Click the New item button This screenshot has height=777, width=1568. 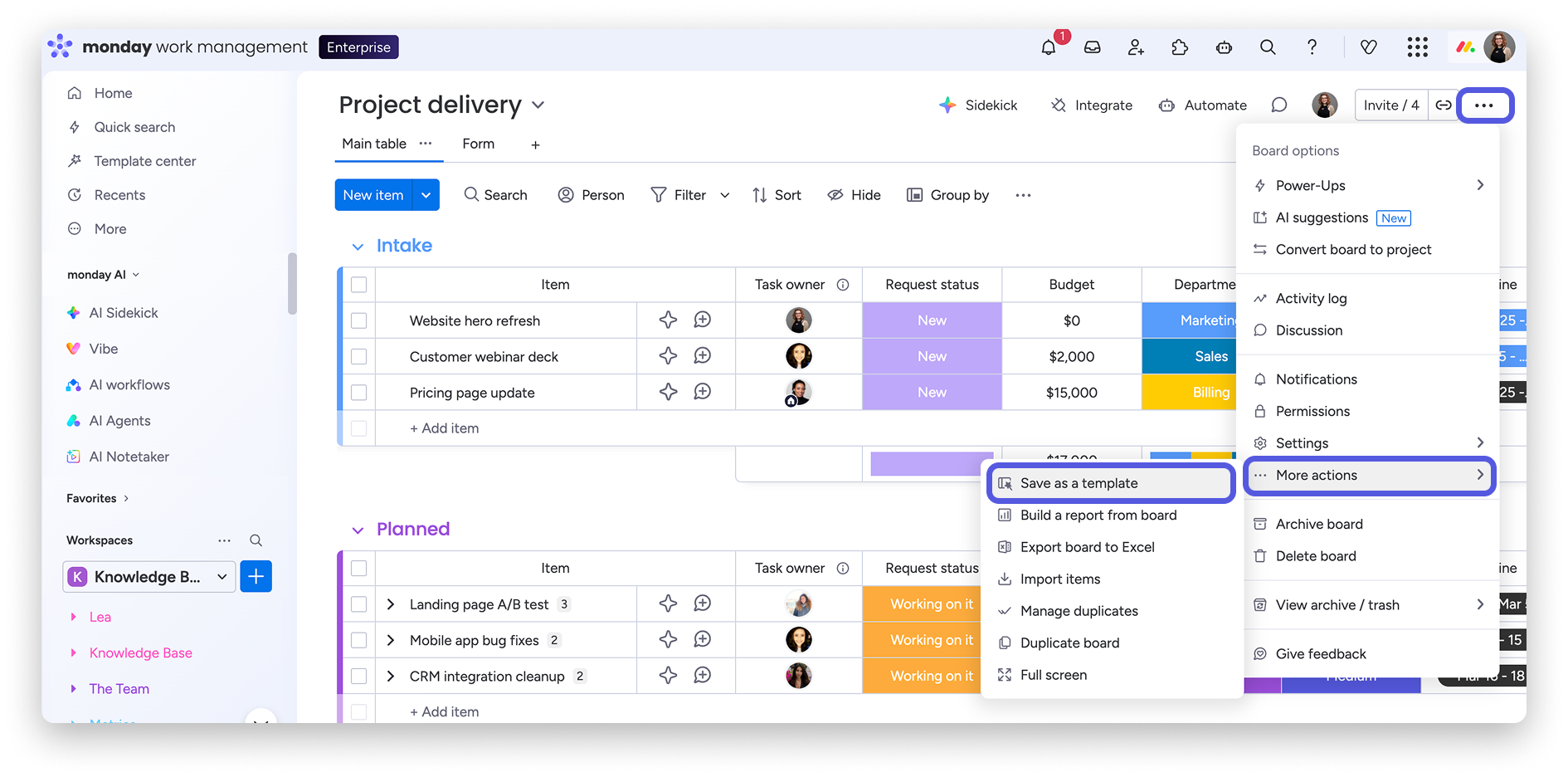coord(373,195)
